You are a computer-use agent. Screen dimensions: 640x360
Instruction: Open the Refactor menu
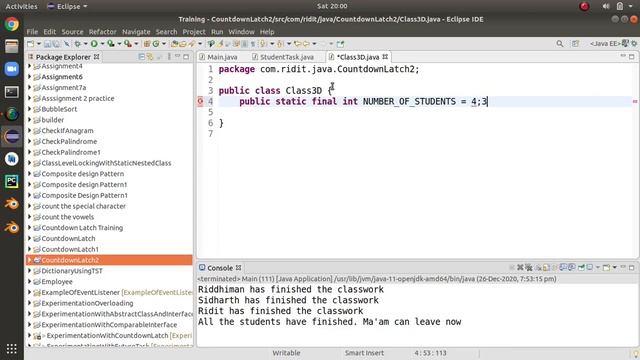click(102, 31)
